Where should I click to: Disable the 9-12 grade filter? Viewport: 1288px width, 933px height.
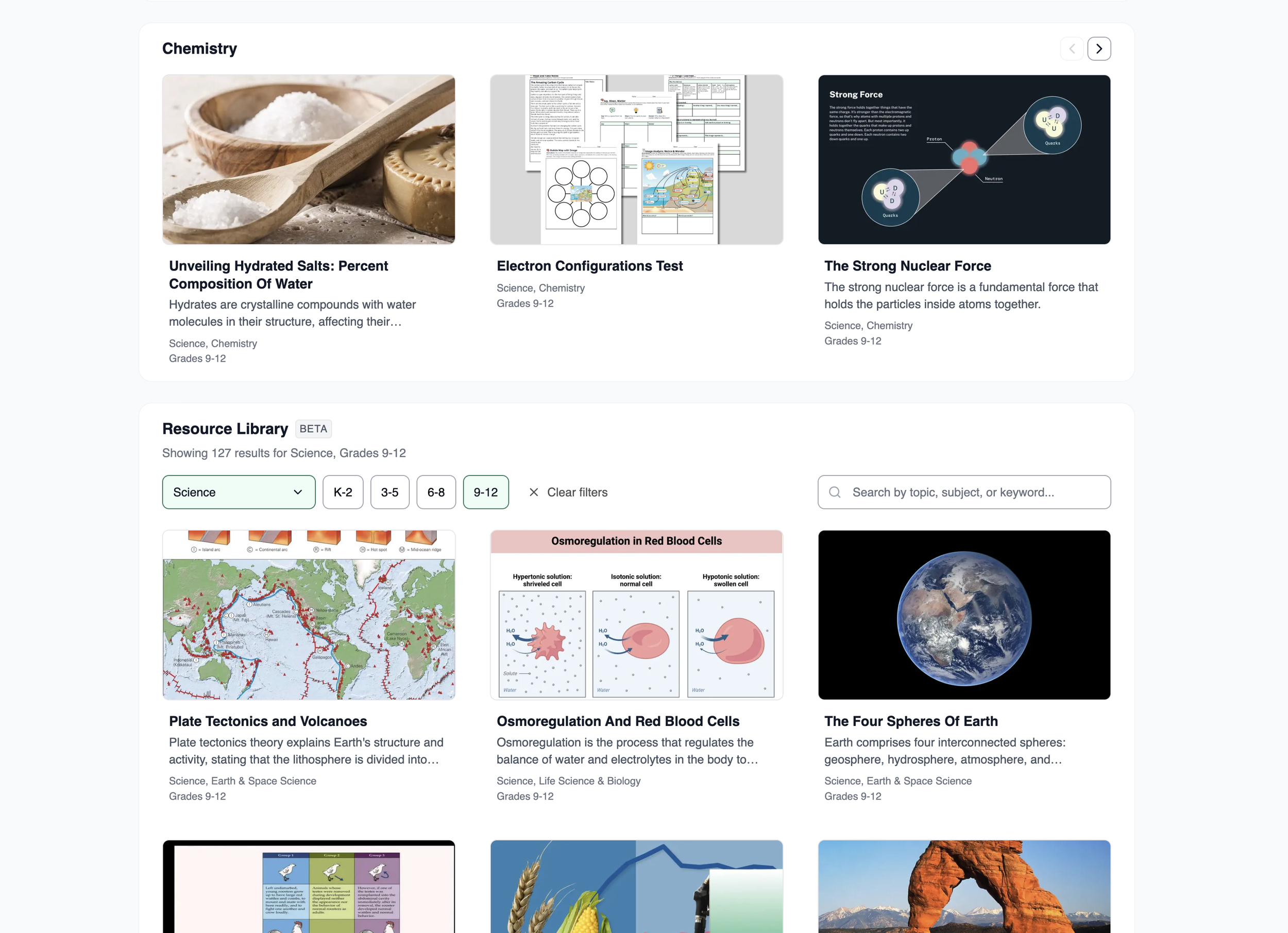[485, 493]
